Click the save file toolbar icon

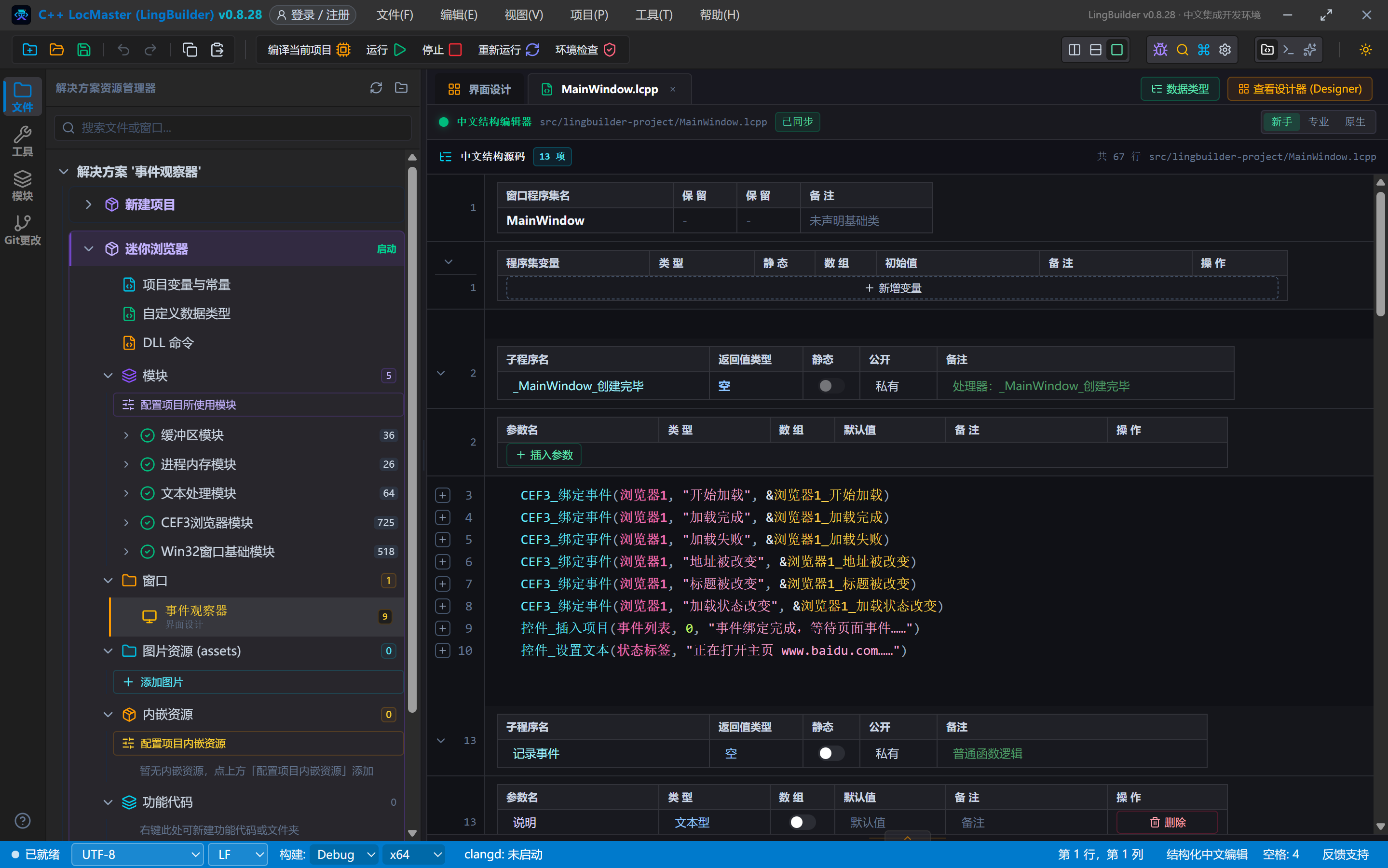coord(84,50)
